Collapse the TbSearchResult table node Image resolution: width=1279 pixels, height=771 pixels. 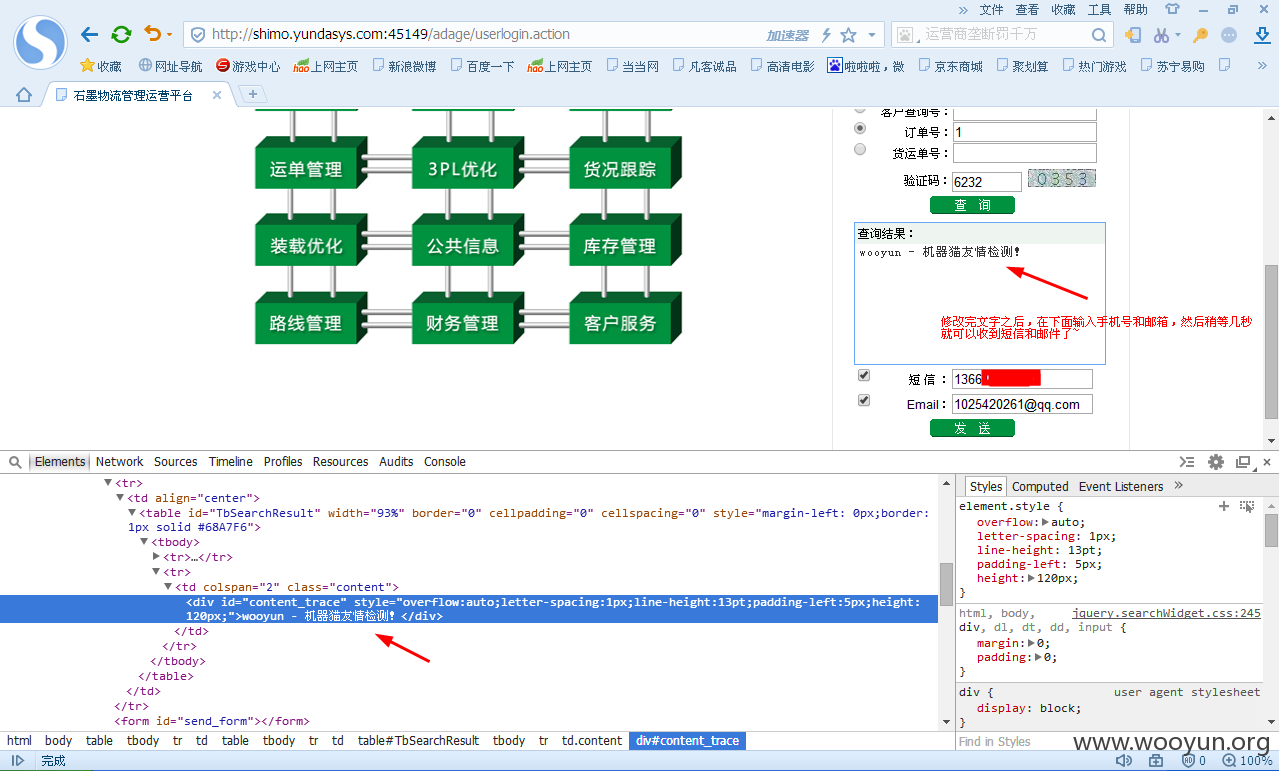click(132, 513)
